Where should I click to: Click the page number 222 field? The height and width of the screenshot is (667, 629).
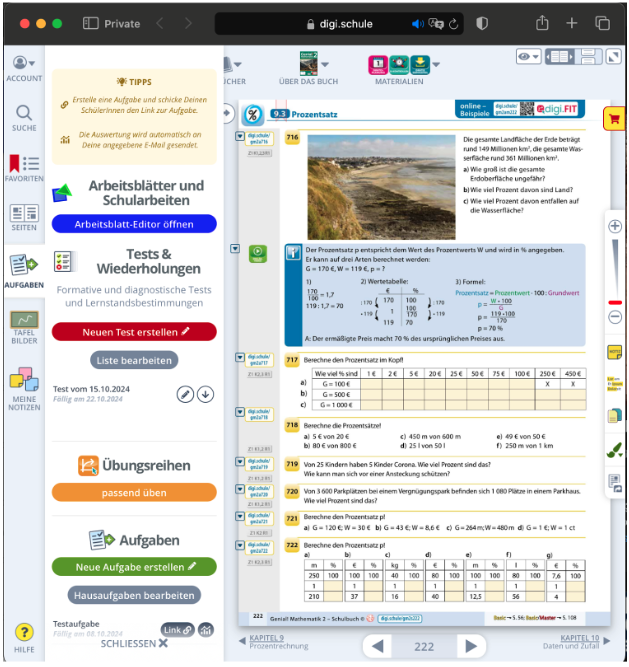424,646
